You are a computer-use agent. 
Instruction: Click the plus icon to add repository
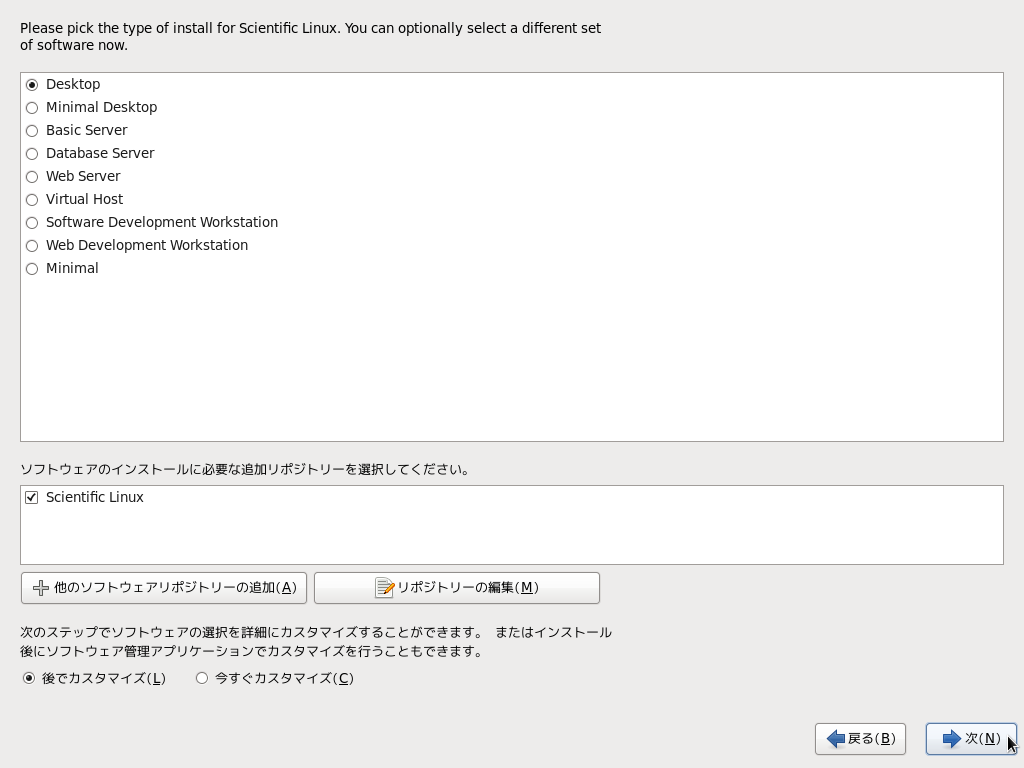[x=41, y=588]
